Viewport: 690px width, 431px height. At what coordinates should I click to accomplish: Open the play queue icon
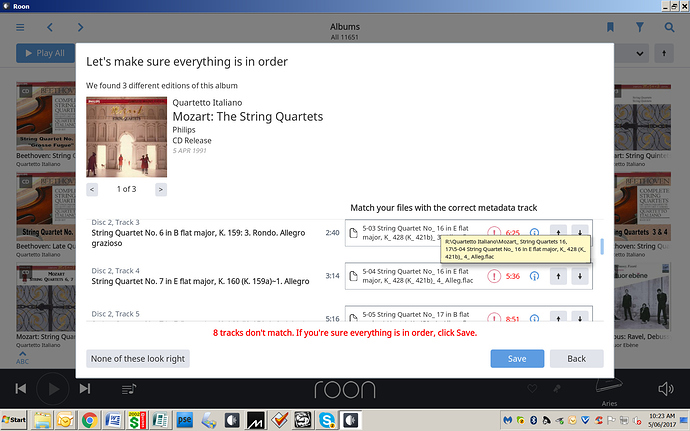pyautogui.click(x=128, y=389)
